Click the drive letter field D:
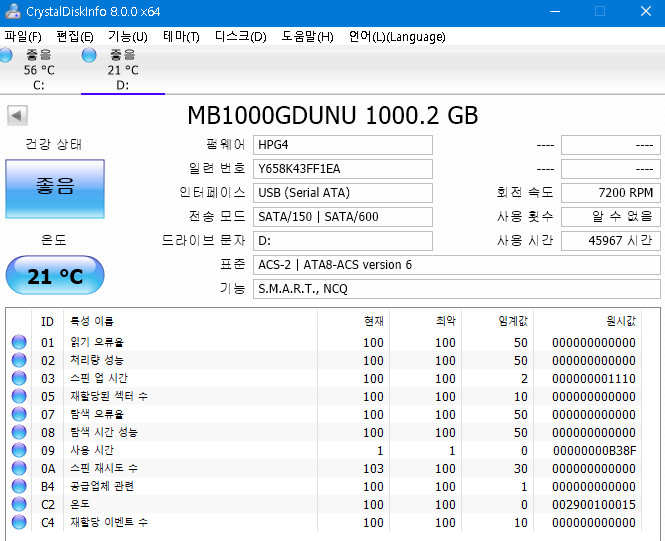 (x=343, y=241)
